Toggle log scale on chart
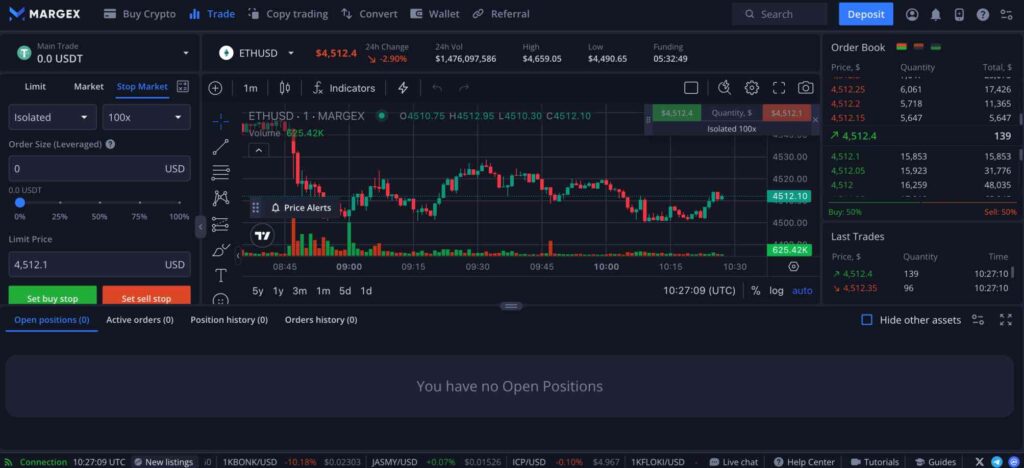This screenshot has height=468, width=1024. pos(776,291)
